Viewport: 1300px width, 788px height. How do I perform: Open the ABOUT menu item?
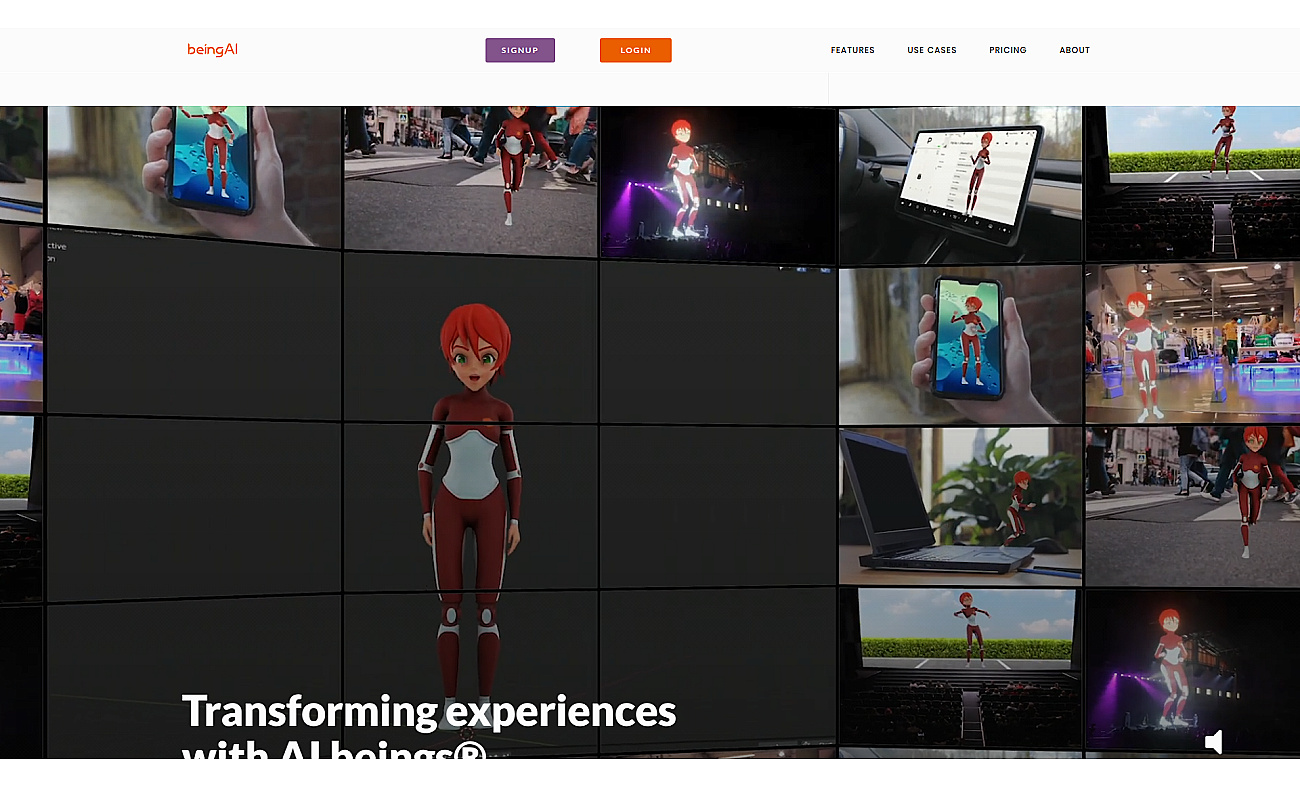pyautogui.click(x=1075, y=50)
